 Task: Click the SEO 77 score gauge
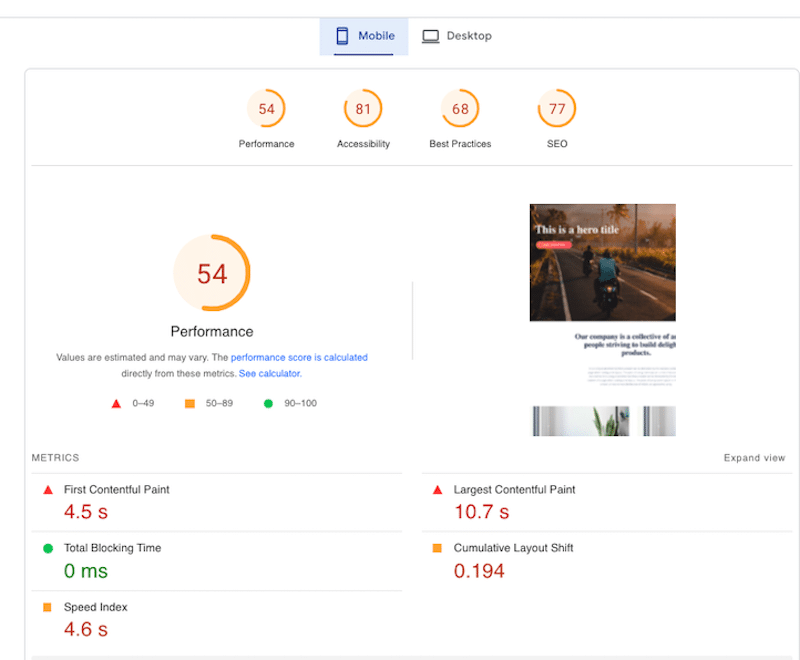pos(556,109)
